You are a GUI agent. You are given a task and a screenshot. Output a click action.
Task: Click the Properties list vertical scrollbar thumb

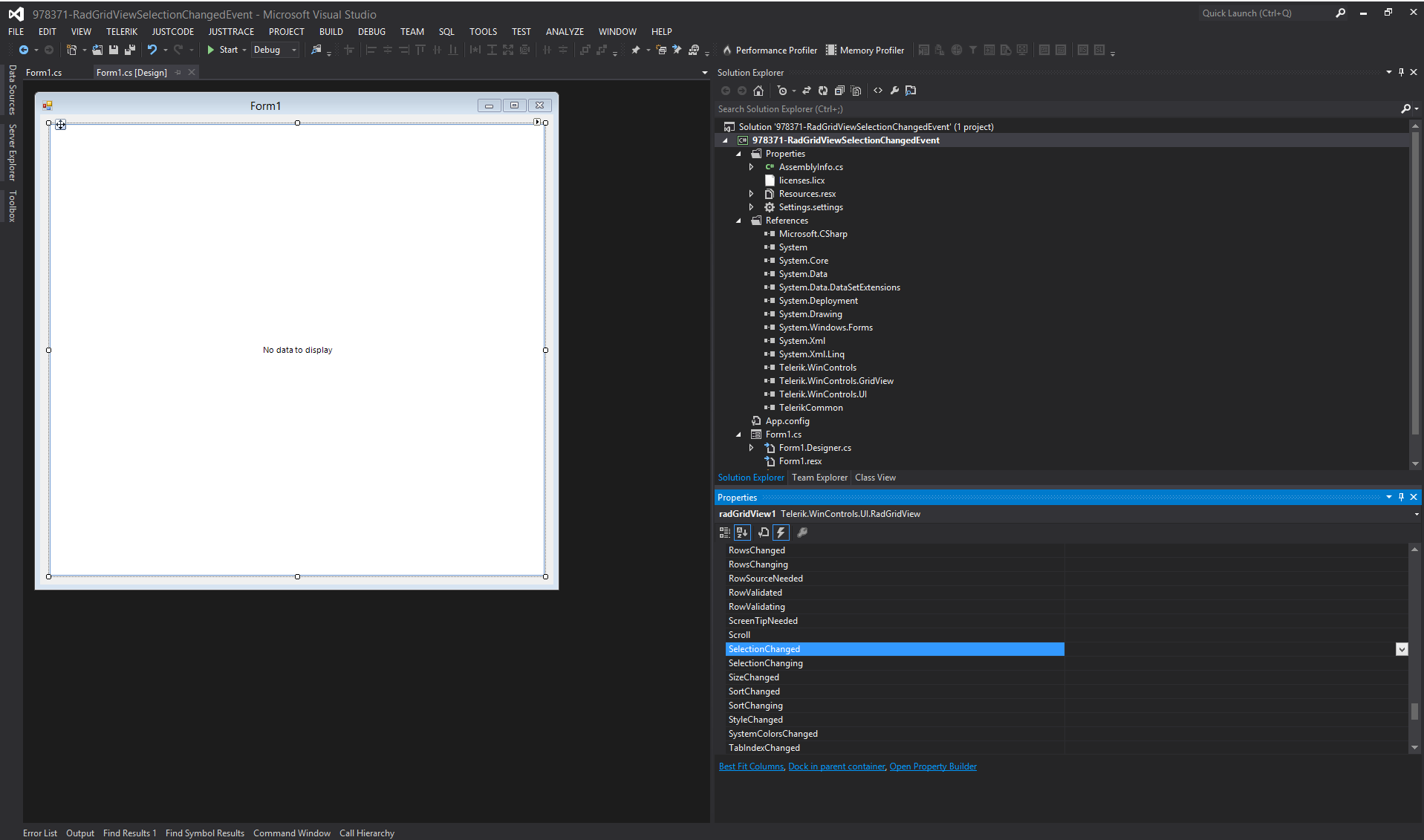pos(1414,711)
